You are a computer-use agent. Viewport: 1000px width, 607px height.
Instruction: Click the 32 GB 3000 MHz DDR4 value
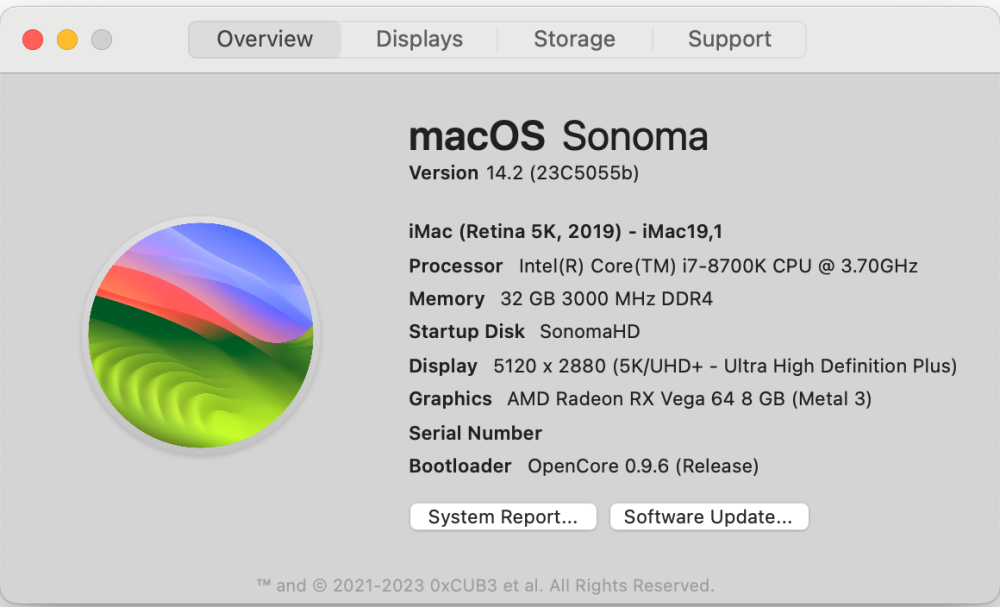coord(607,299)
